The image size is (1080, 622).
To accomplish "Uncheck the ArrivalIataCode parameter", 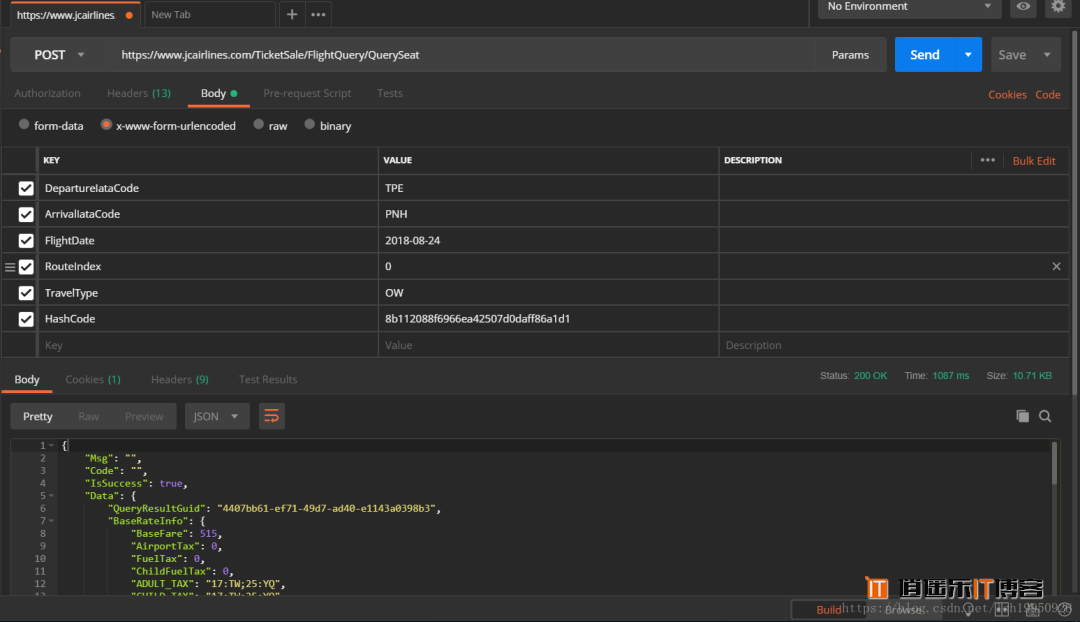I will tap(26, 214).
